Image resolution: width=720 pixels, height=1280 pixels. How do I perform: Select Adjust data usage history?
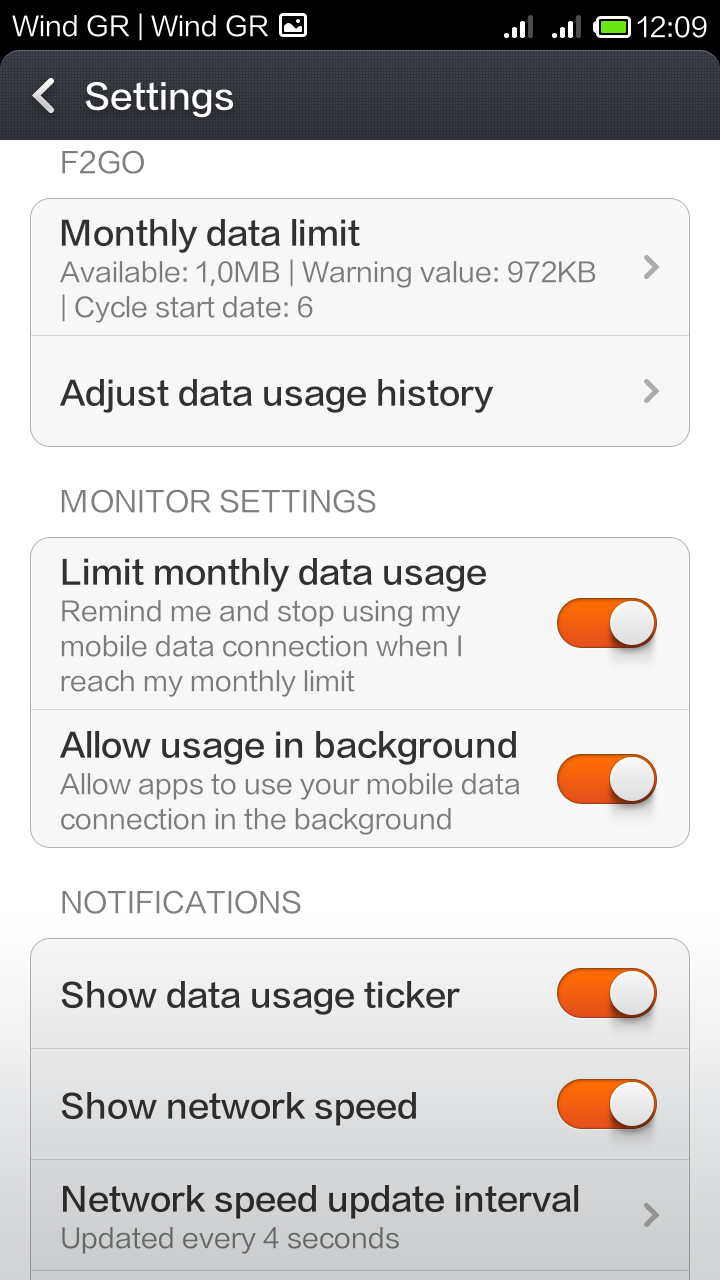[x=277, y=393]
